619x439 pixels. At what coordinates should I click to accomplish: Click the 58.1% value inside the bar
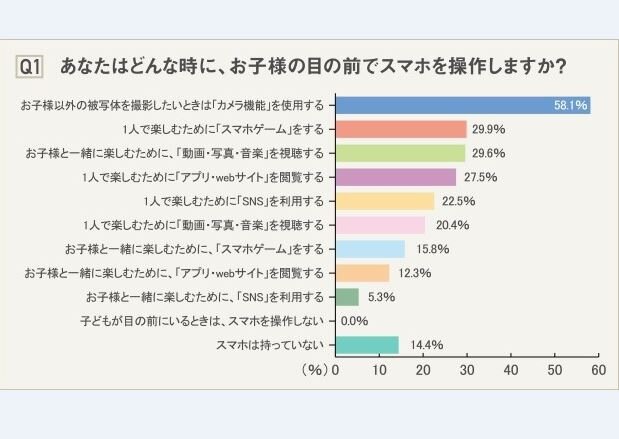pyautogui.click(x=569, y=105)
